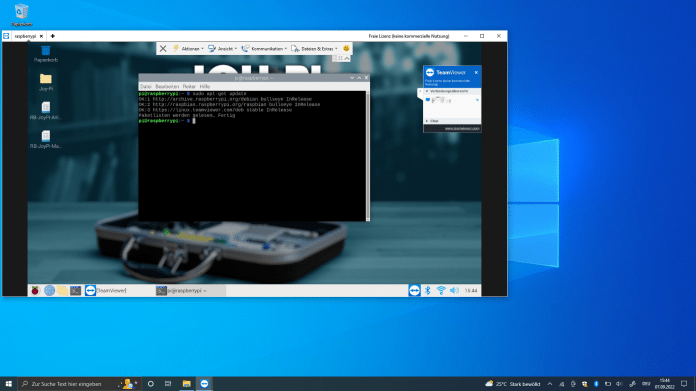The height and width of the screenshot is (391, 696).
Task: Open the www.teamviewer.com link
Action: pos(462,129)
